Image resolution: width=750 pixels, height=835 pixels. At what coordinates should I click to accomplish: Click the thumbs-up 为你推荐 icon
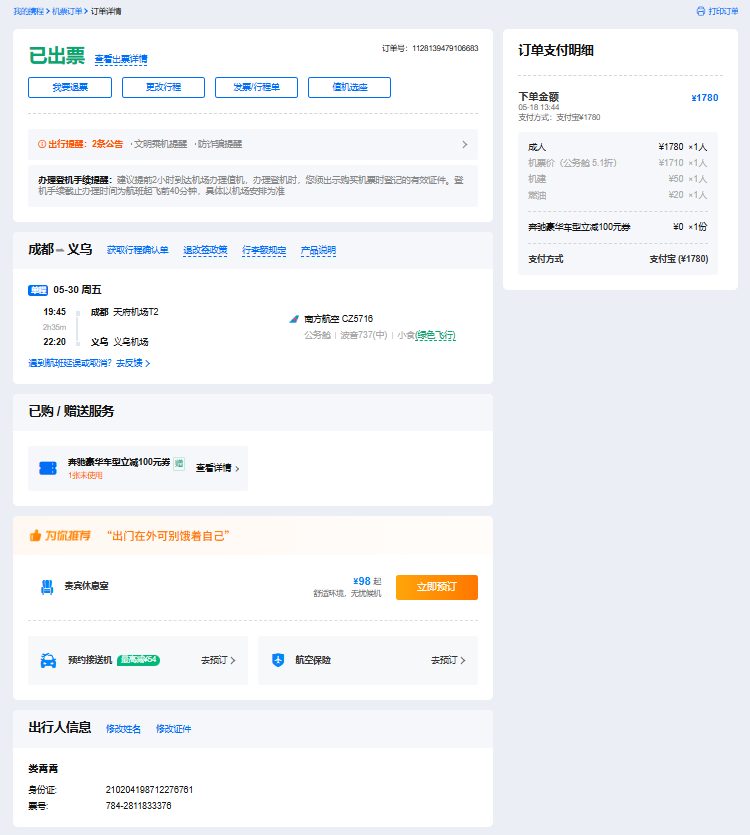pos(35,535)
